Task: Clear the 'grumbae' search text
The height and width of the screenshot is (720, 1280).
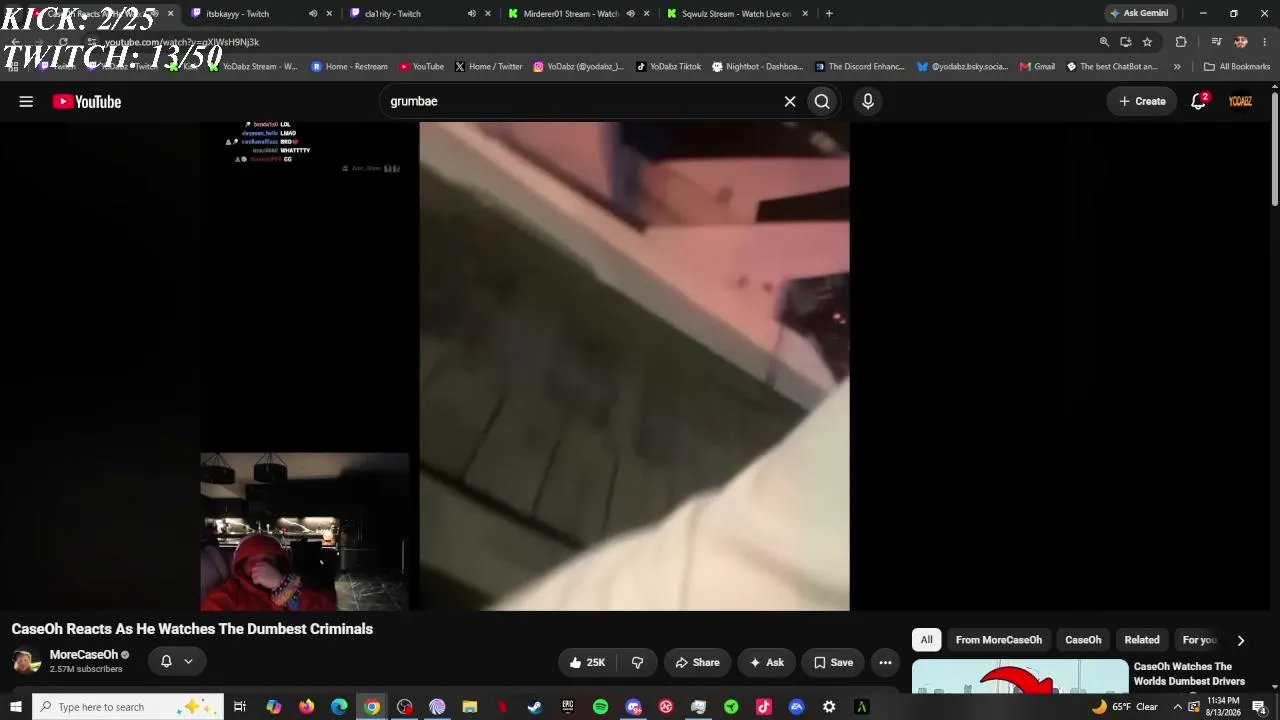Action: (x=790, y=101)
